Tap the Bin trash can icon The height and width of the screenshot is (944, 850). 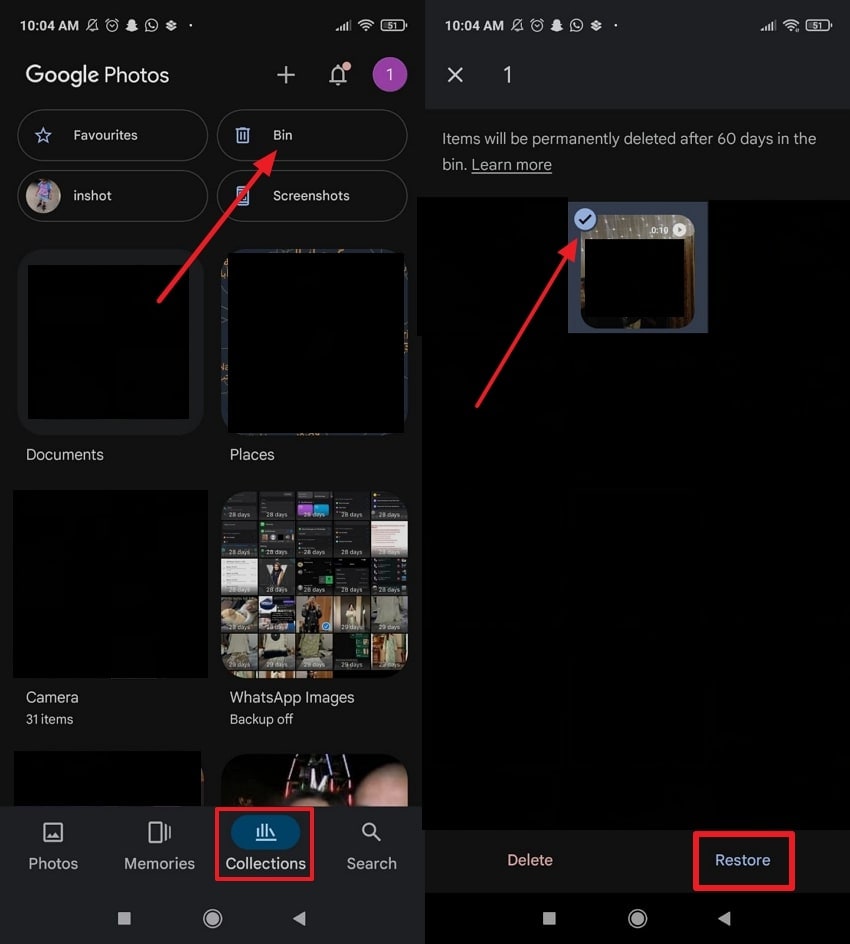(x=243, y=135)
